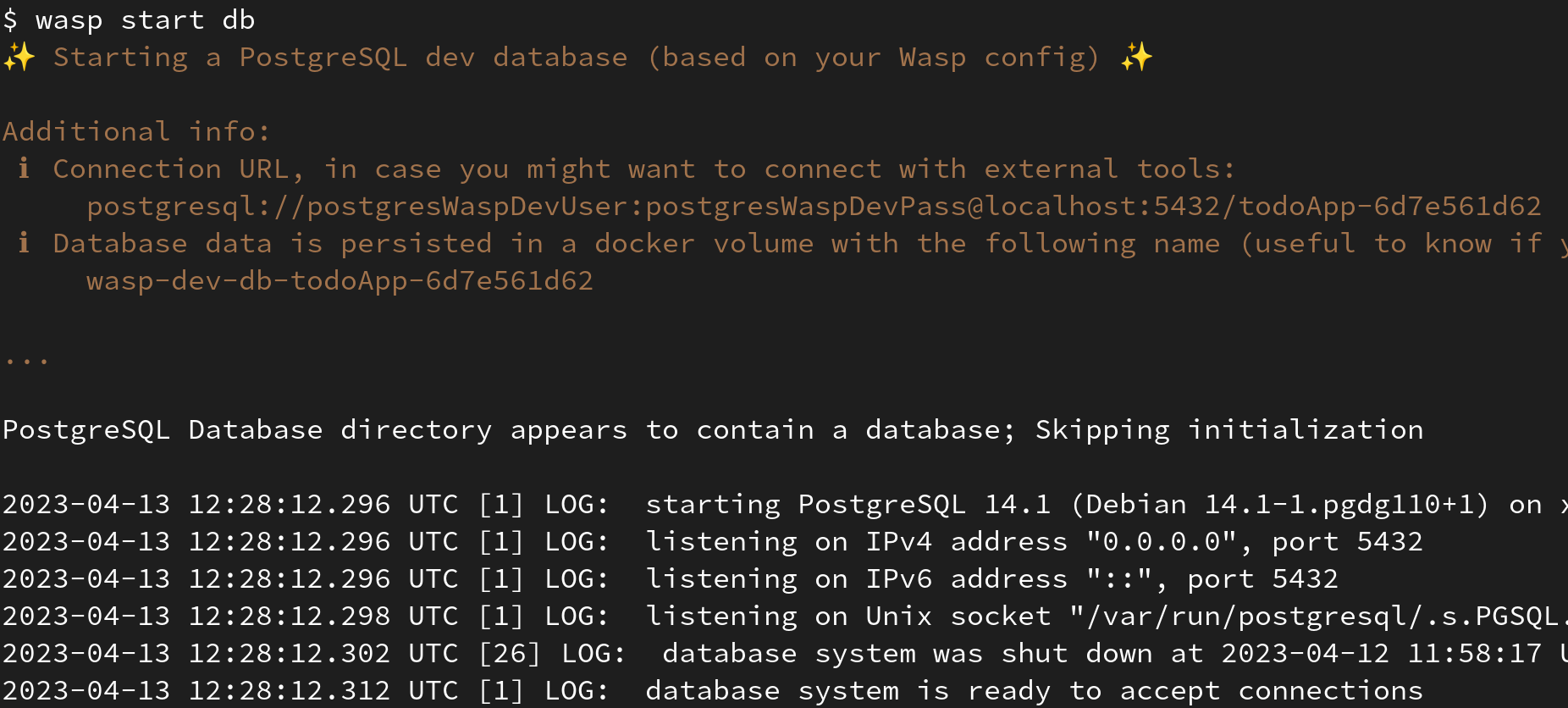Click the sparkle emoji after "config)"
This screenshot has height=708, width=1568.
(x=1136, y=58)
